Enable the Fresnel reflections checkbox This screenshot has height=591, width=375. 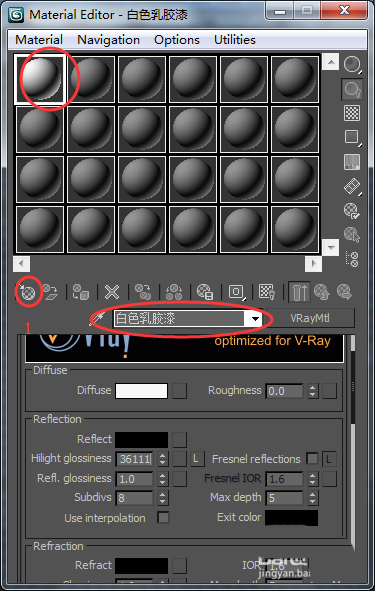[312, 459]
